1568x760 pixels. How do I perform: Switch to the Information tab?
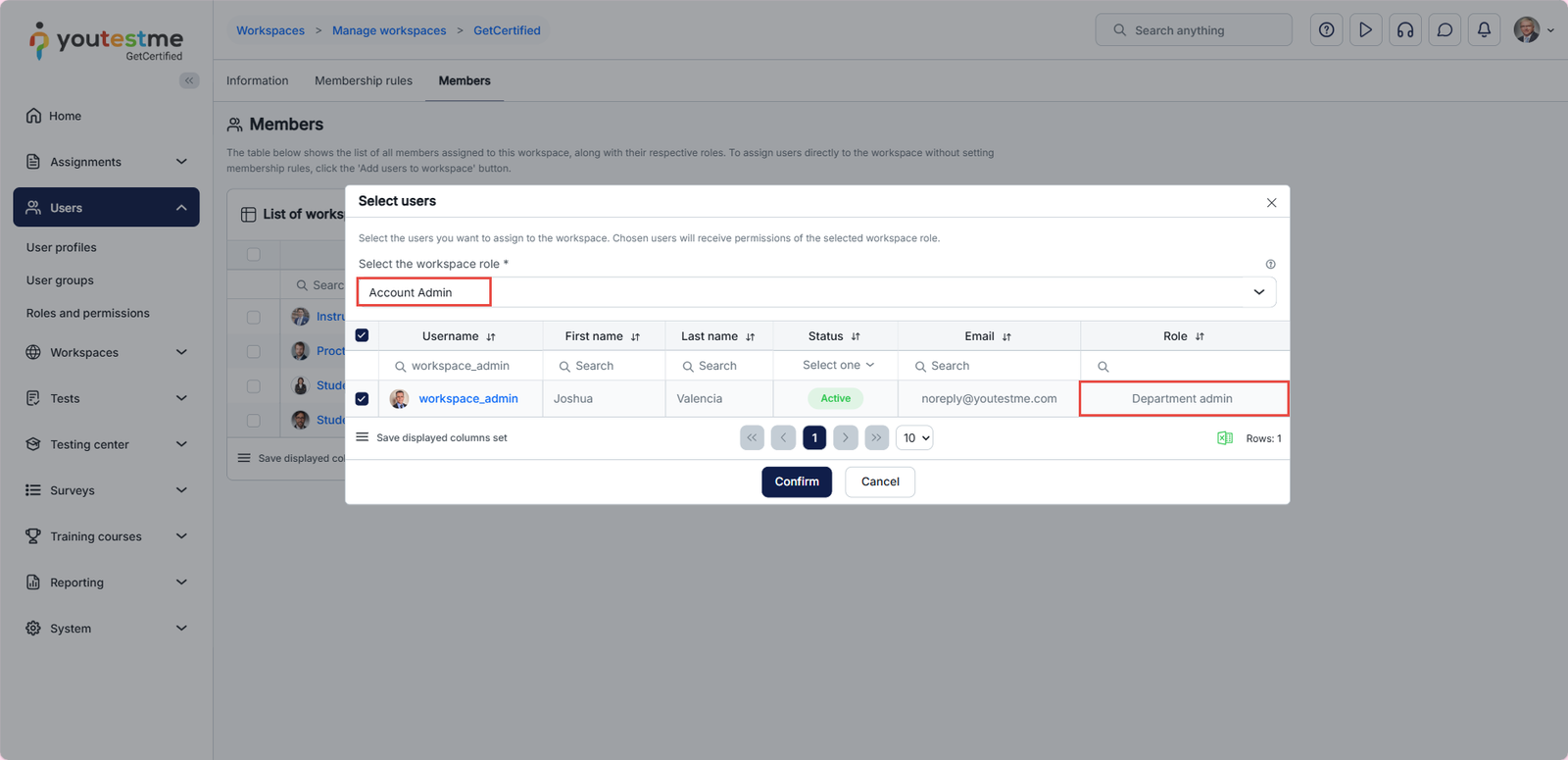coord(257,80)
